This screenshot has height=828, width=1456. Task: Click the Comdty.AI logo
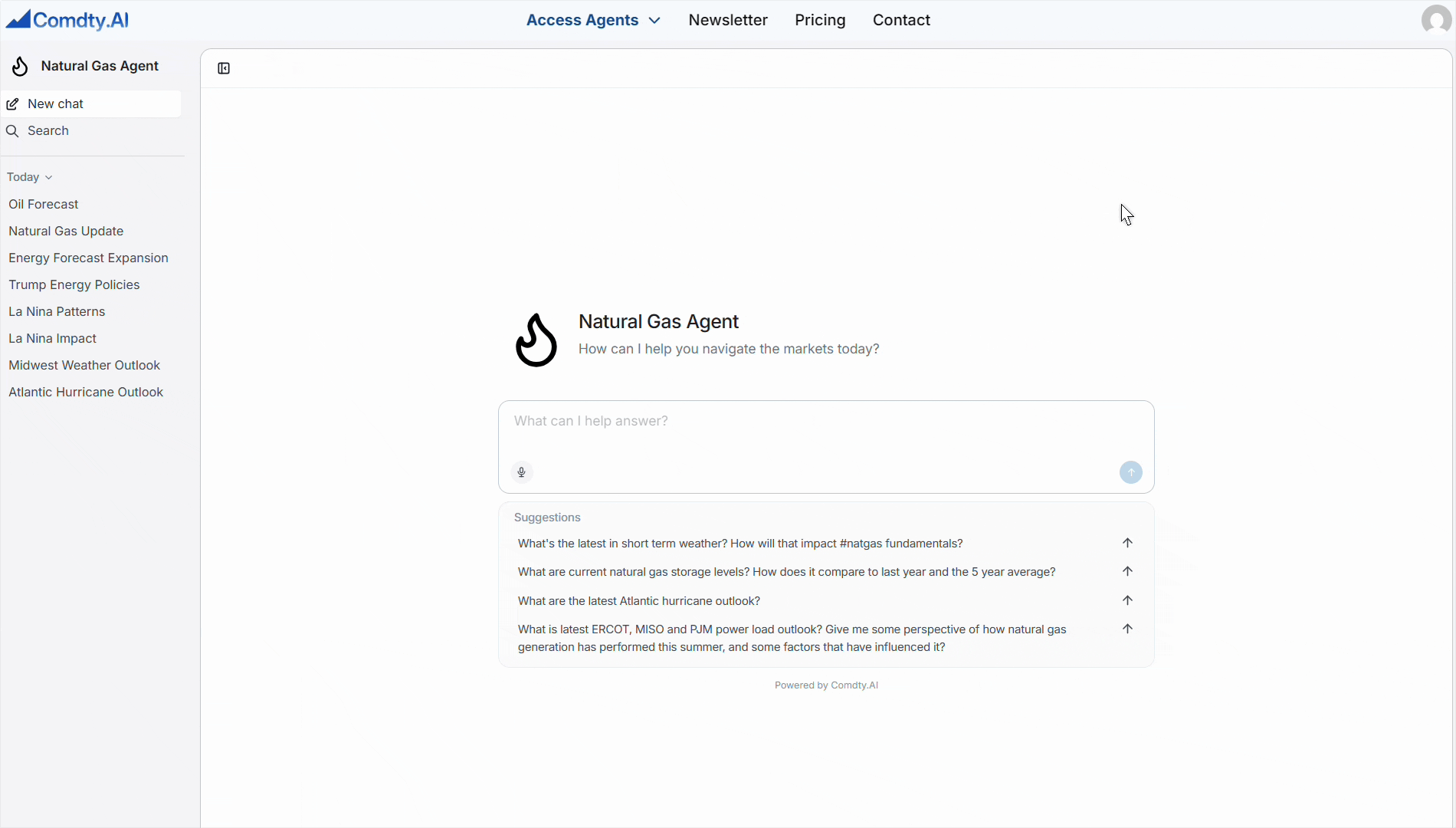click(x=67, y=20)
